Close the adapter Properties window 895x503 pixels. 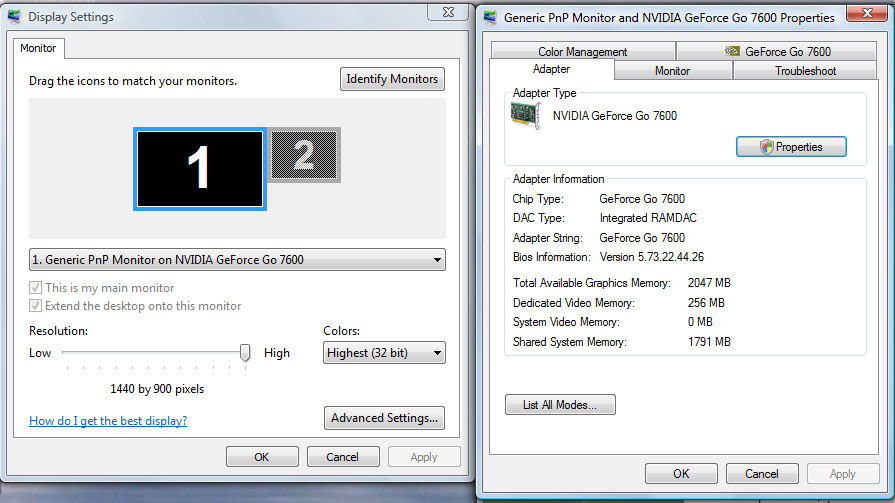click(x=866, y=13)
